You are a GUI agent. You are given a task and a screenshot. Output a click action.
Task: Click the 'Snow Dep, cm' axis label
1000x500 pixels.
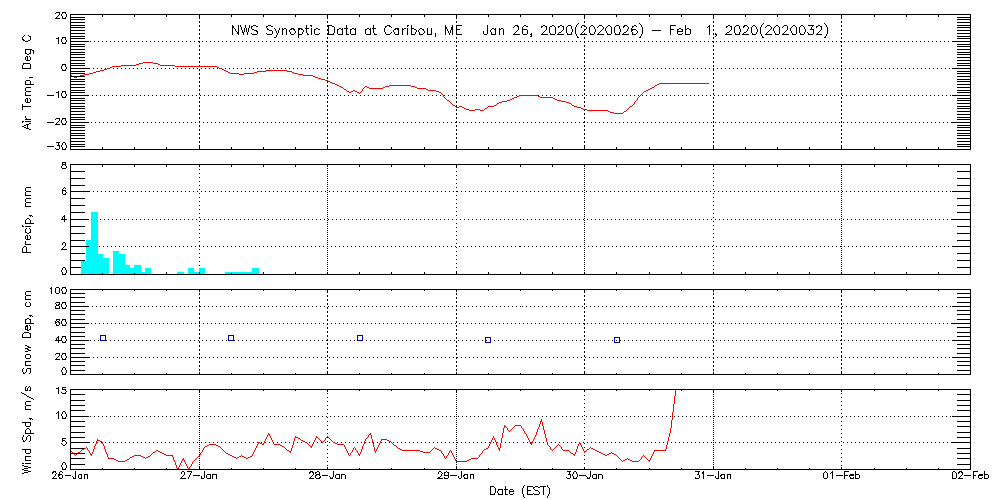tap(28, 332)
